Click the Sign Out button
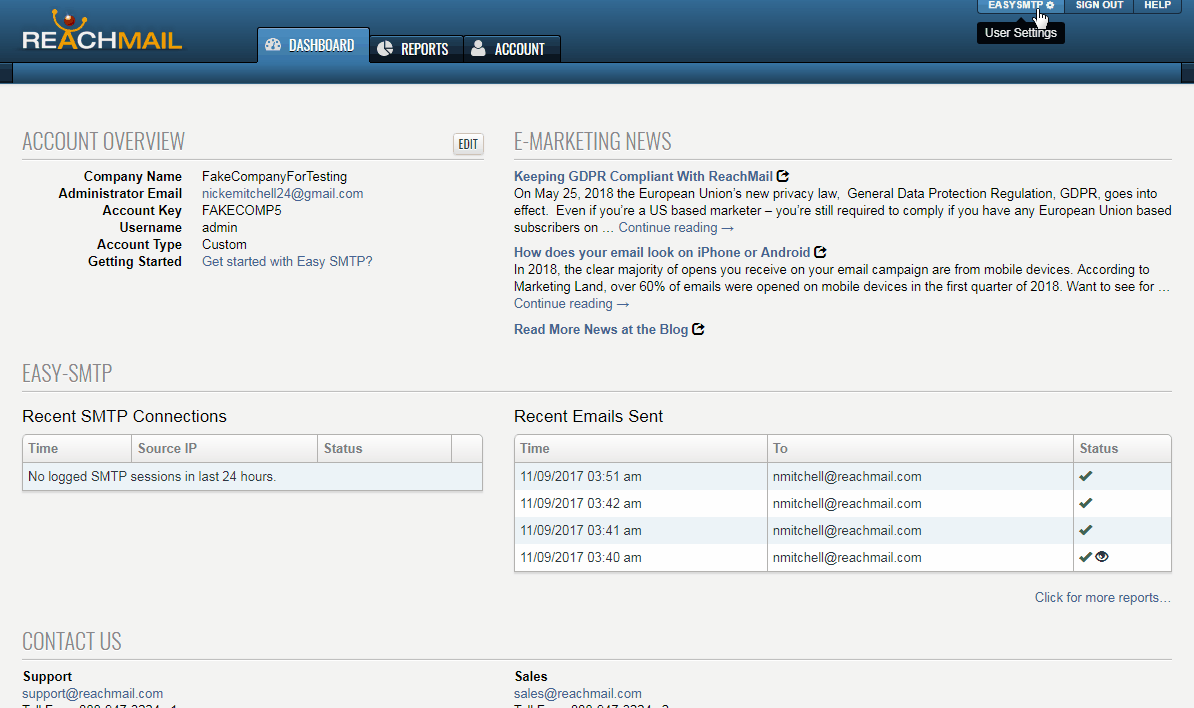Screen dimensions: 1194x708 pos(1099,6)
